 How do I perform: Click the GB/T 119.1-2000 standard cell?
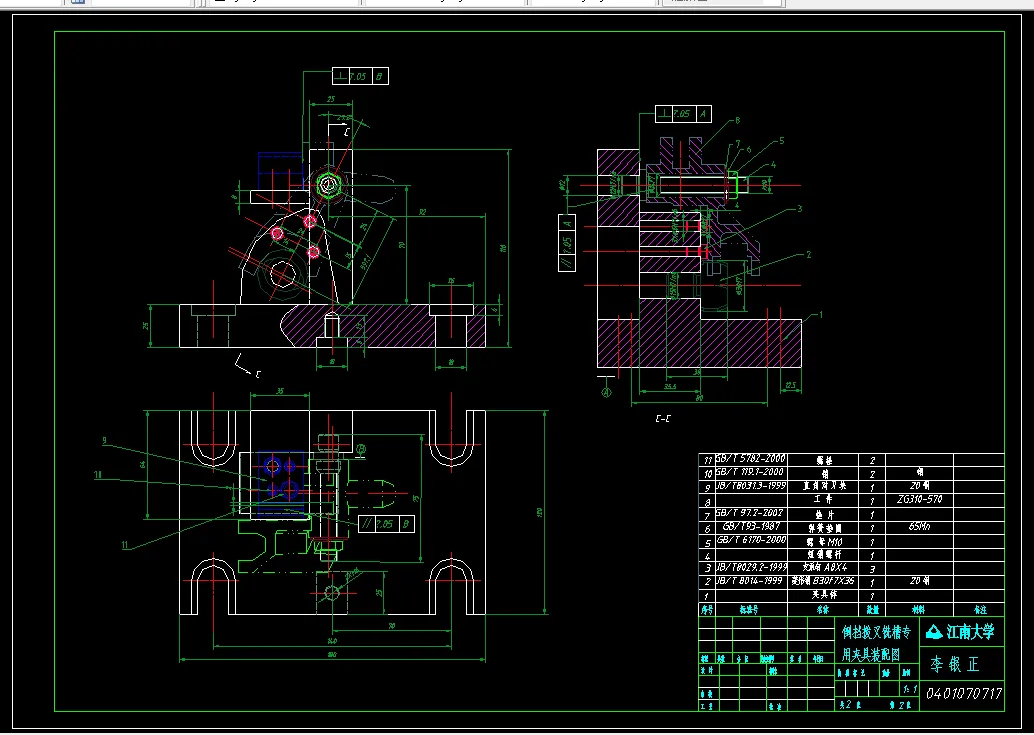click(750, 472)
